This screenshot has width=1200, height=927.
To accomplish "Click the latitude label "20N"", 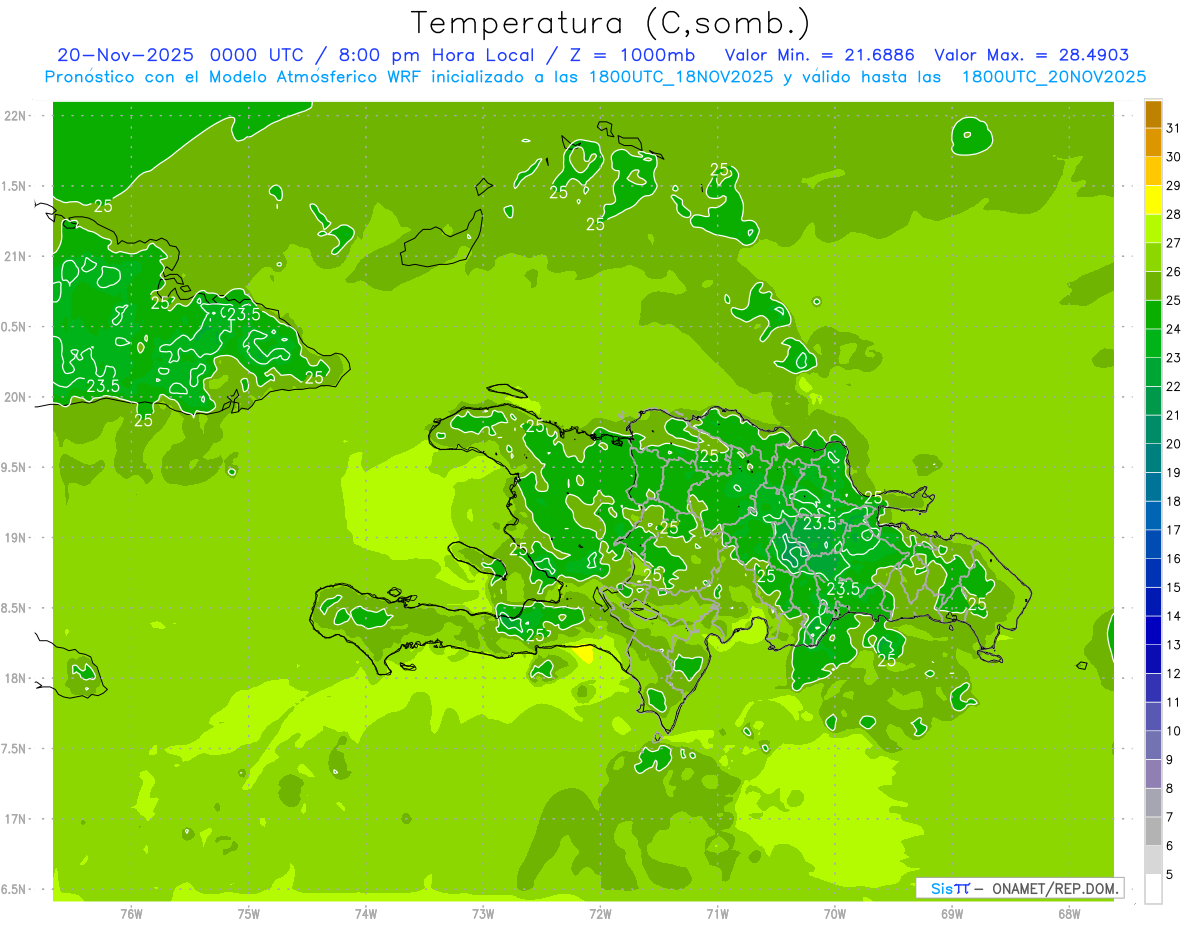I will point(17,397).
